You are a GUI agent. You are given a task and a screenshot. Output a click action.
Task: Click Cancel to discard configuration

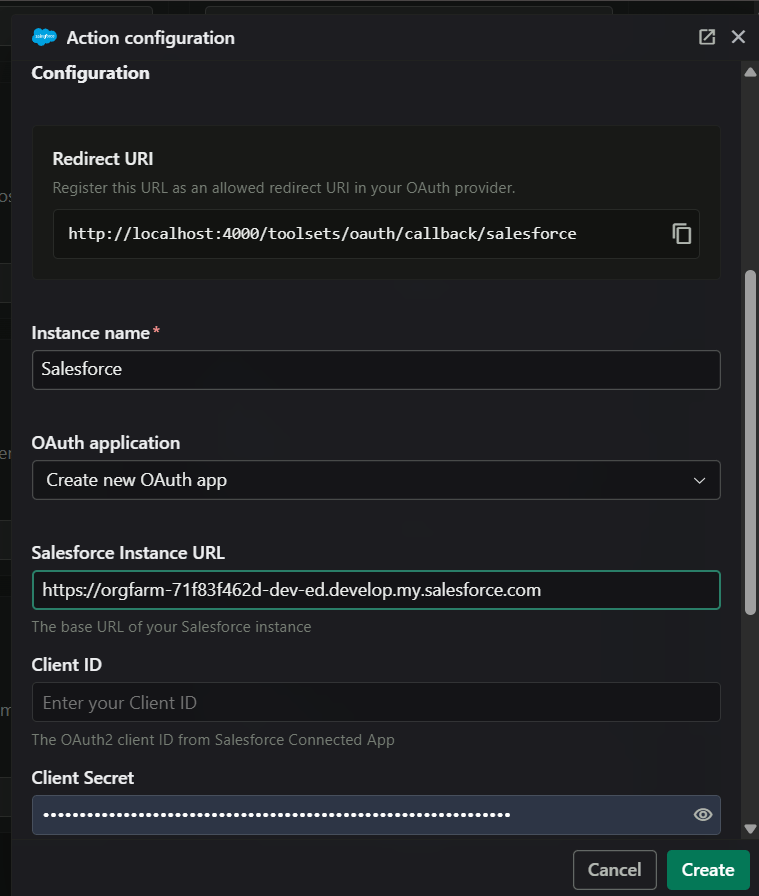614,870
